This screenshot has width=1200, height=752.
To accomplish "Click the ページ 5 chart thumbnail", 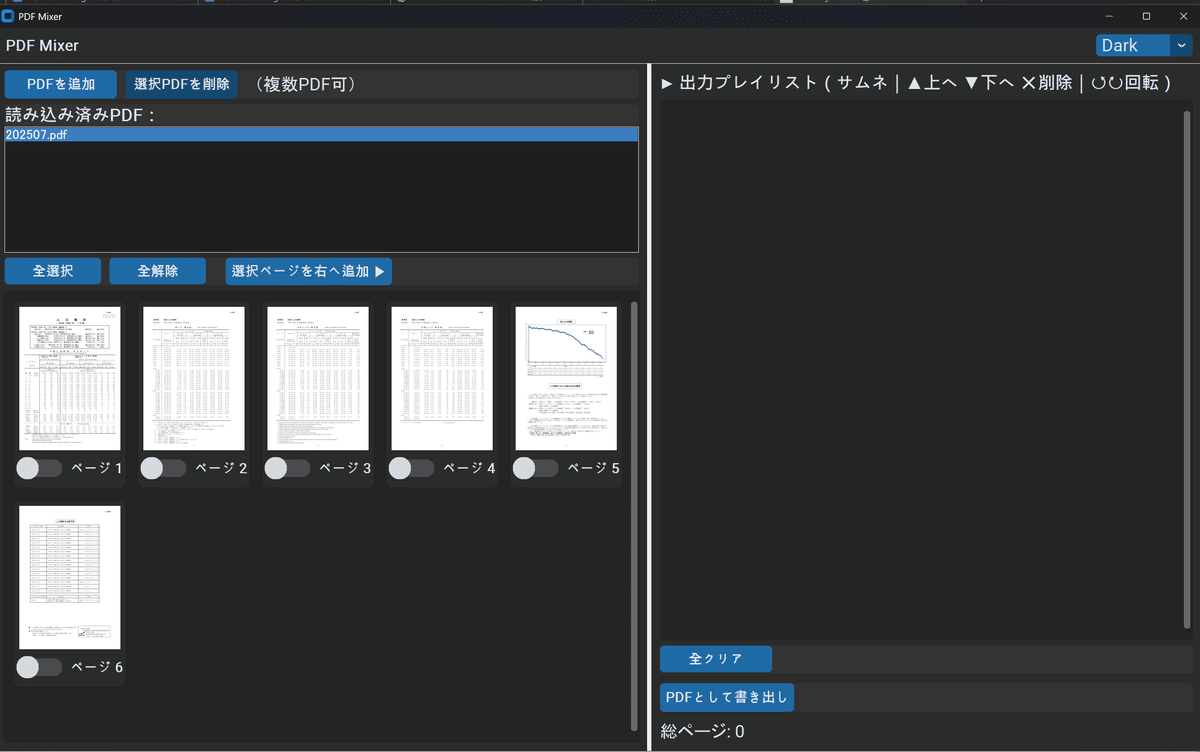I will [565, 378].
